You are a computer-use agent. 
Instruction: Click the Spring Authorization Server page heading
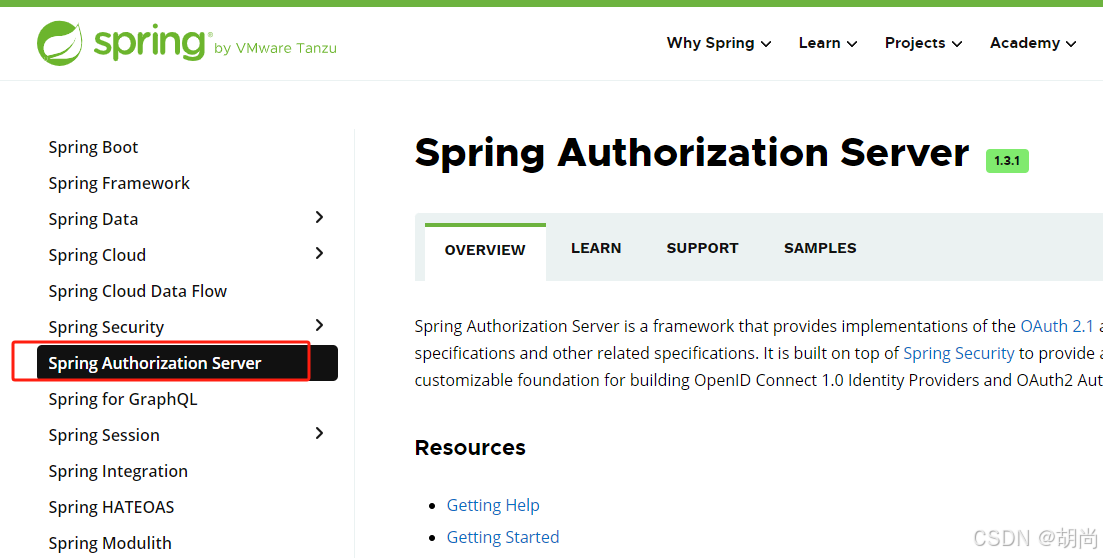tap(692, 153)
